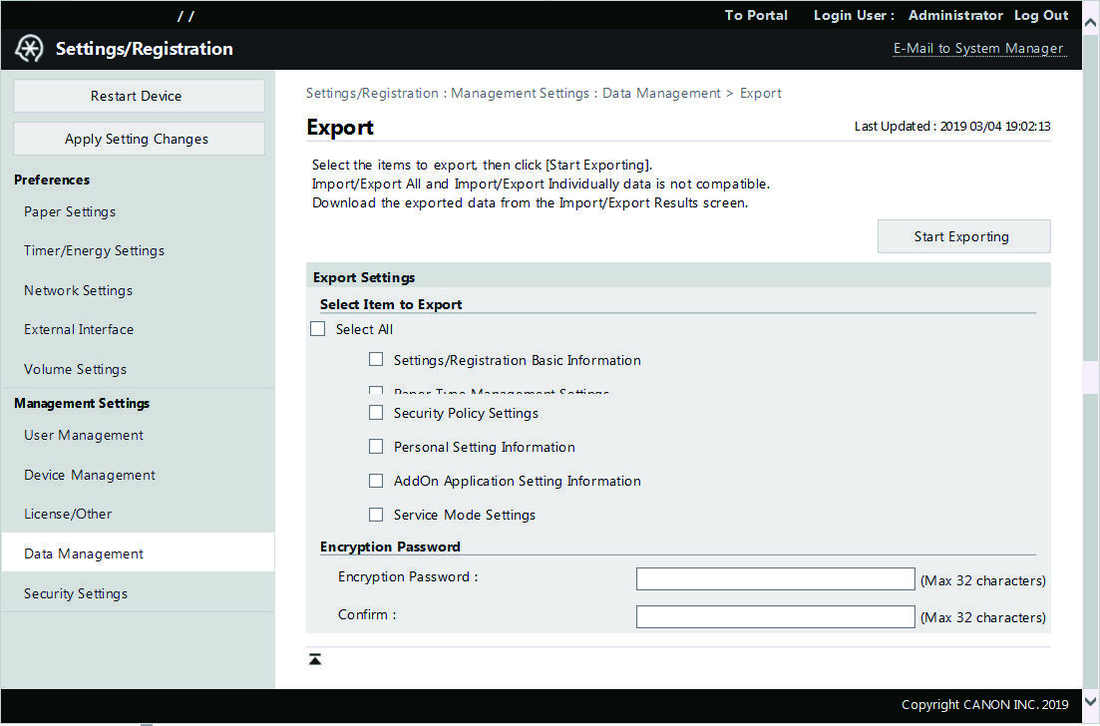
Task: Click the scrollbar up arrow
Action: pos(1091,22)
